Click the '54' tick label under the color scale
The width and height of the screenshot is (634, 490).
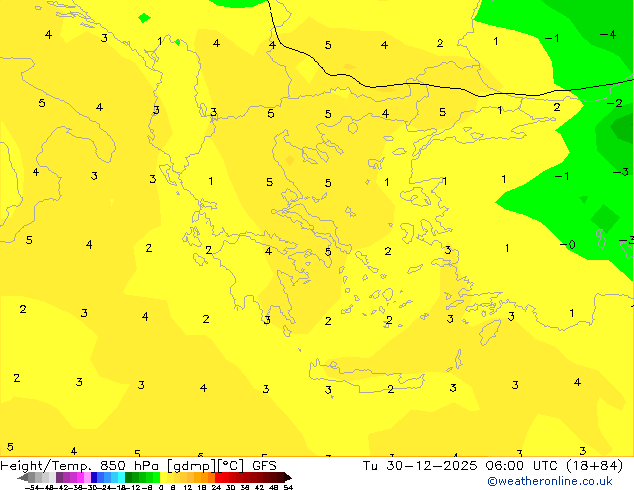pos(288,487)
